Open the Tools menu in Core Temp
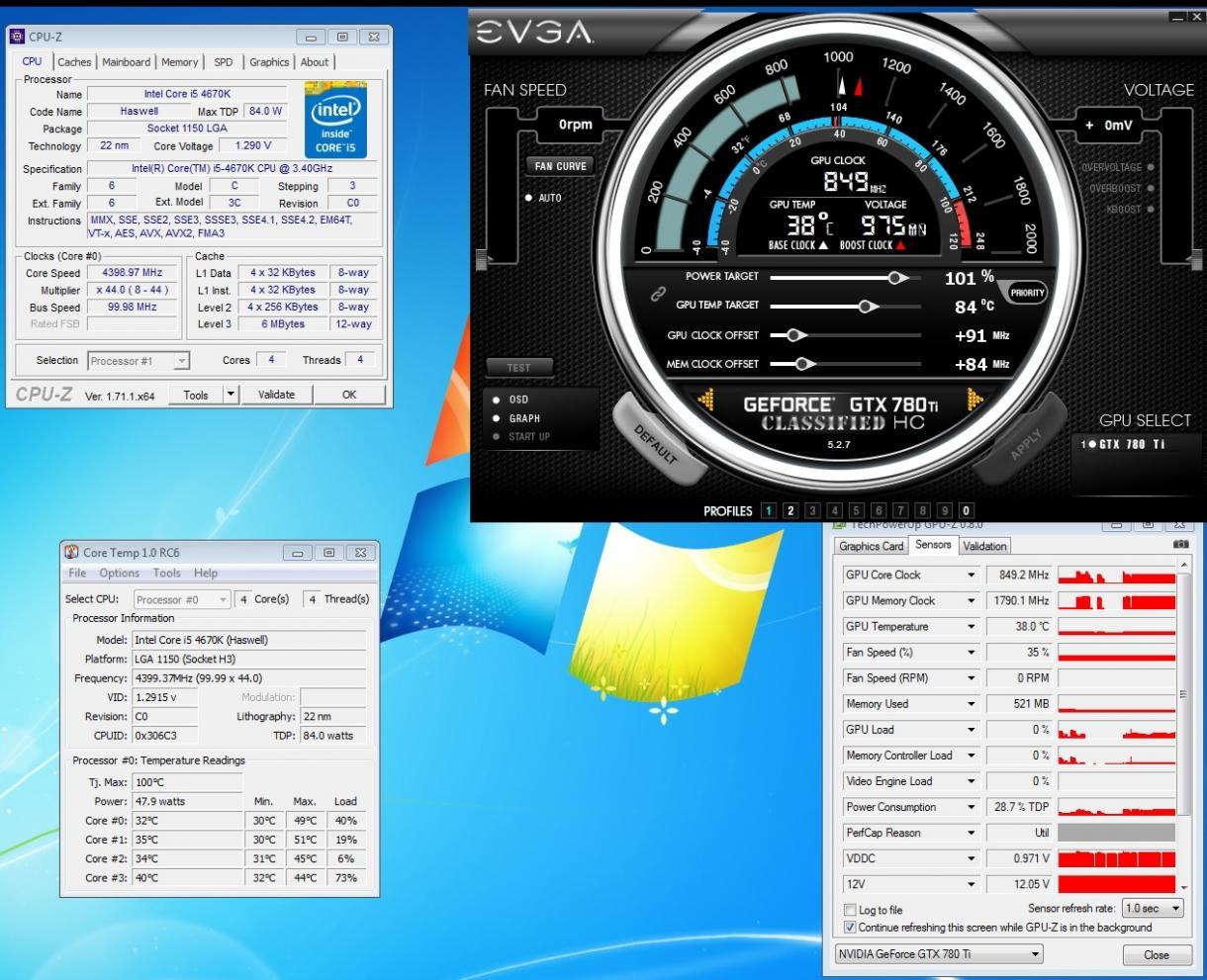Screen dimensions: 1207x980 pyautogui.click(x=166, y=574)
